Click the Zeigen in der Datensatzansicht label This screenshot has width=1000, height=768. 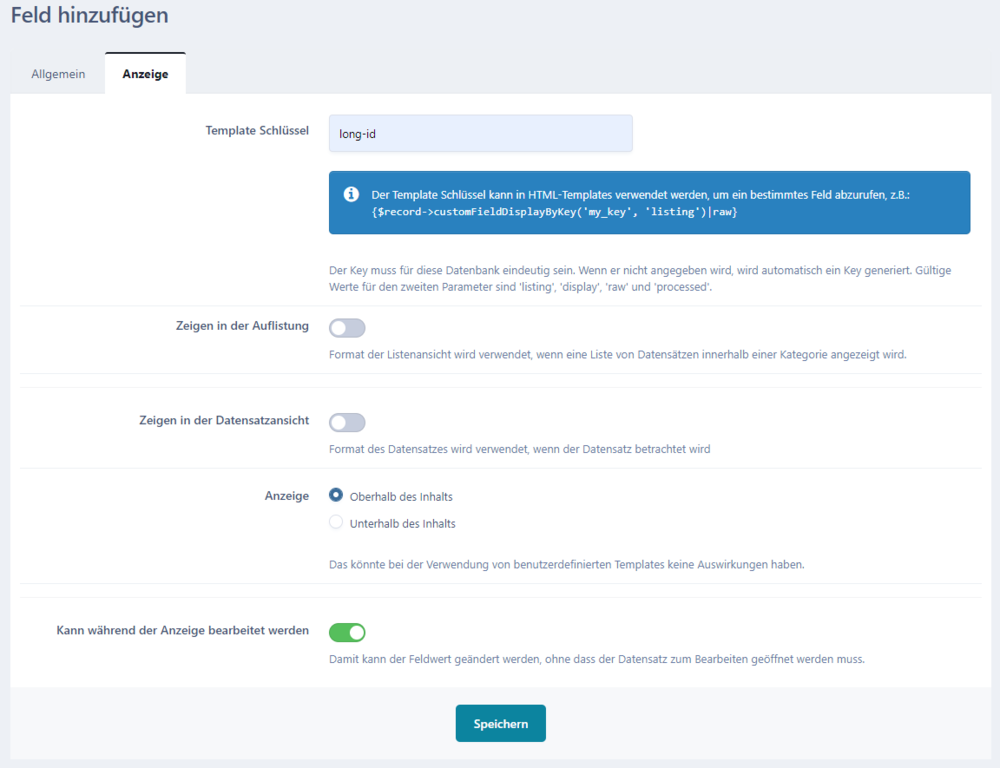pyautogui.click(x=224, y=421)
